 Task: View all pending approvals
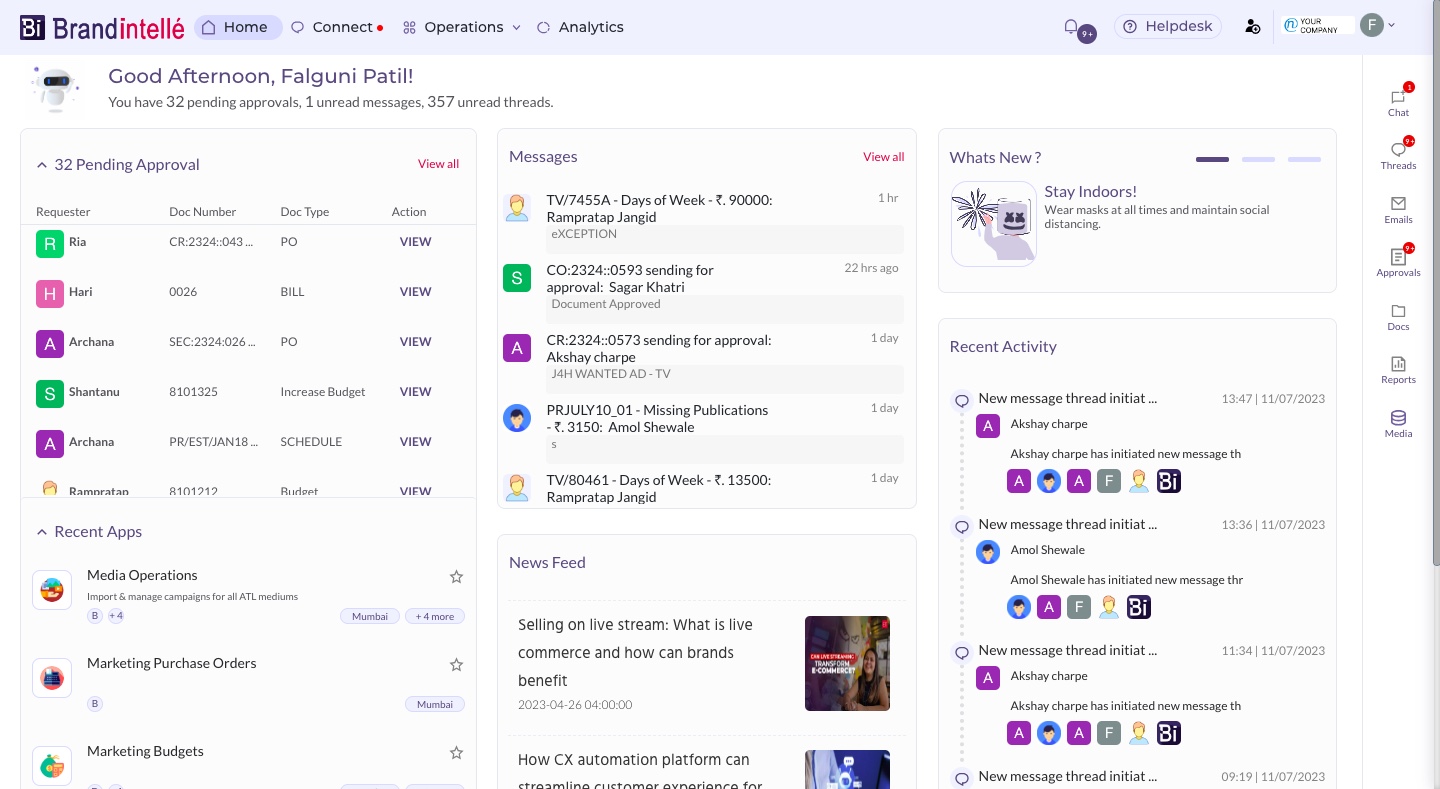click(x=438, y=164)
